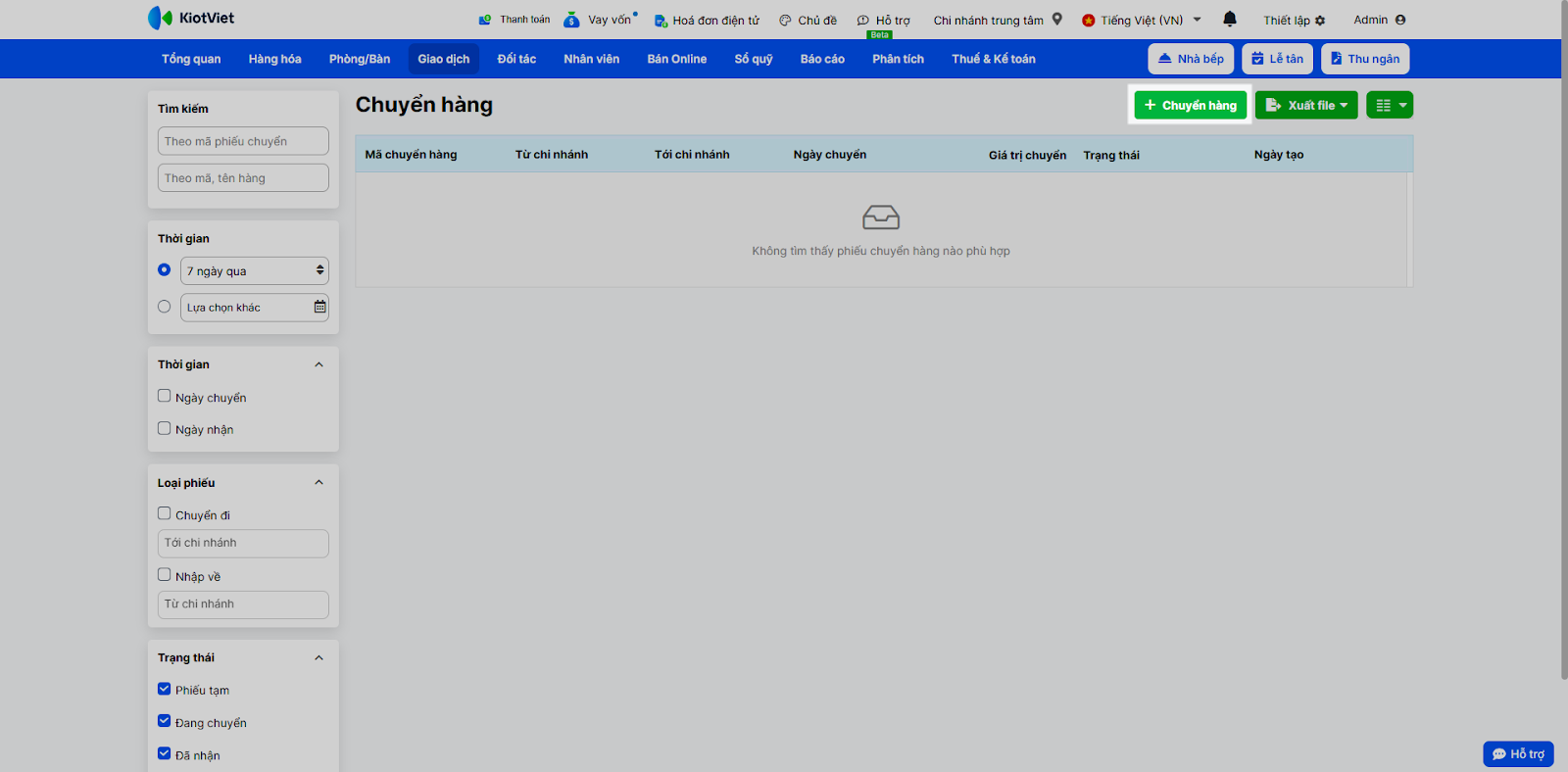1568x772 pixels.
Task: Click the Theo mã, tên hàng search field
Action: (243, 177)
